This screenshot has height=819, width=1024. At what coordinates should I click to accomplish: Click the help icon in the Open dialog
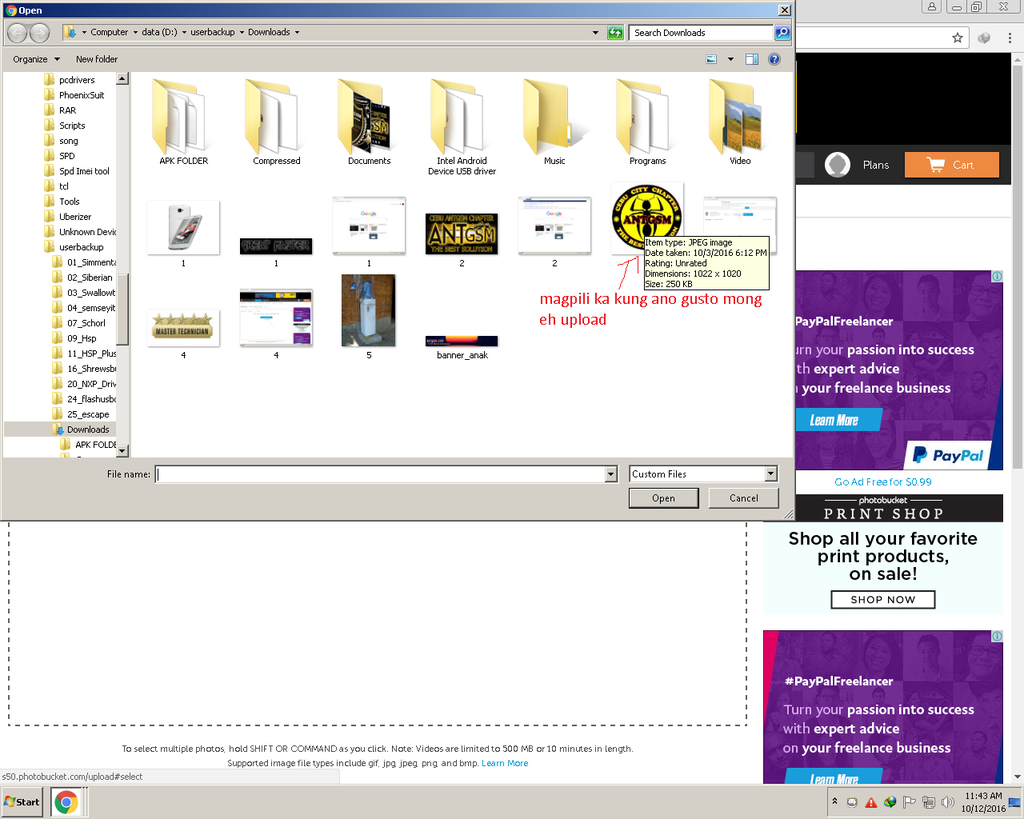point(774,59)
